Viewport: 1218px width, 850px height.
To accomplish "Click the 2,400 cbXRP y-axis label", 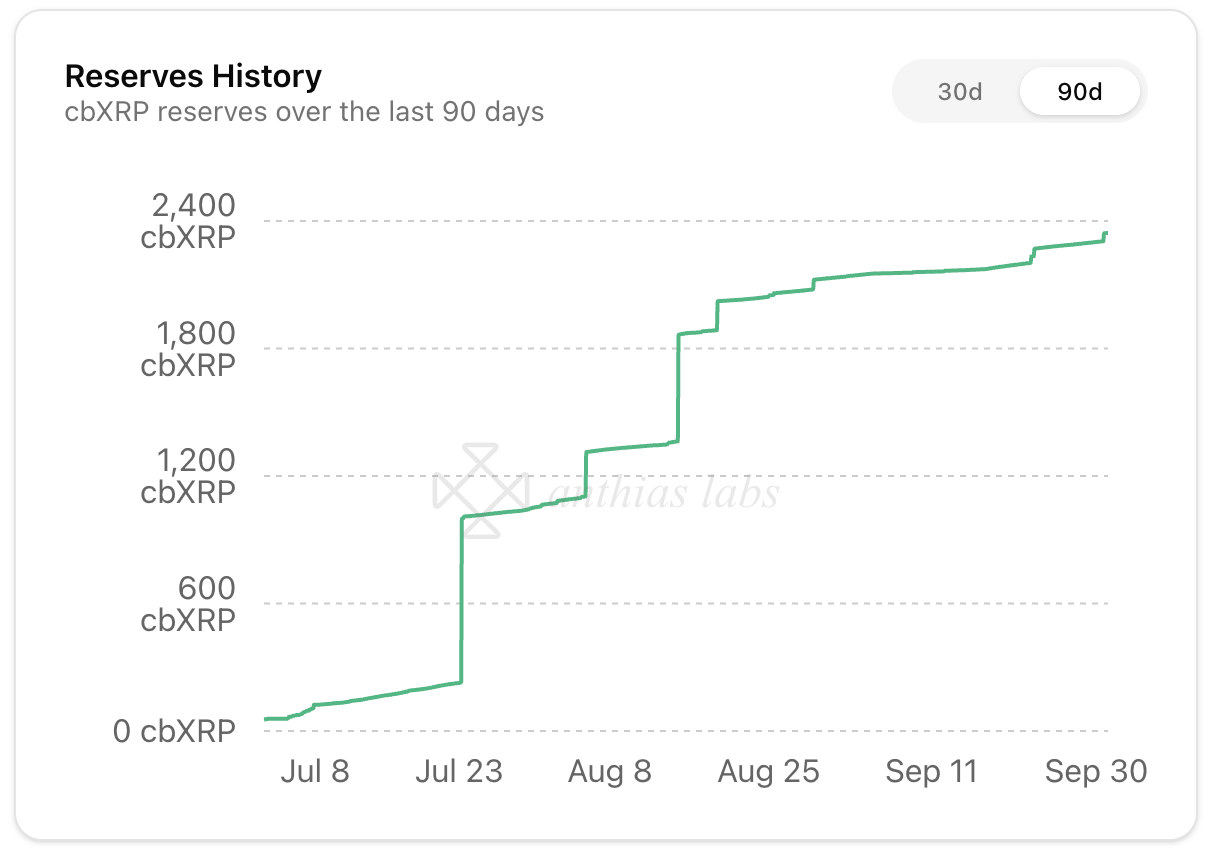I will point(188,221).
